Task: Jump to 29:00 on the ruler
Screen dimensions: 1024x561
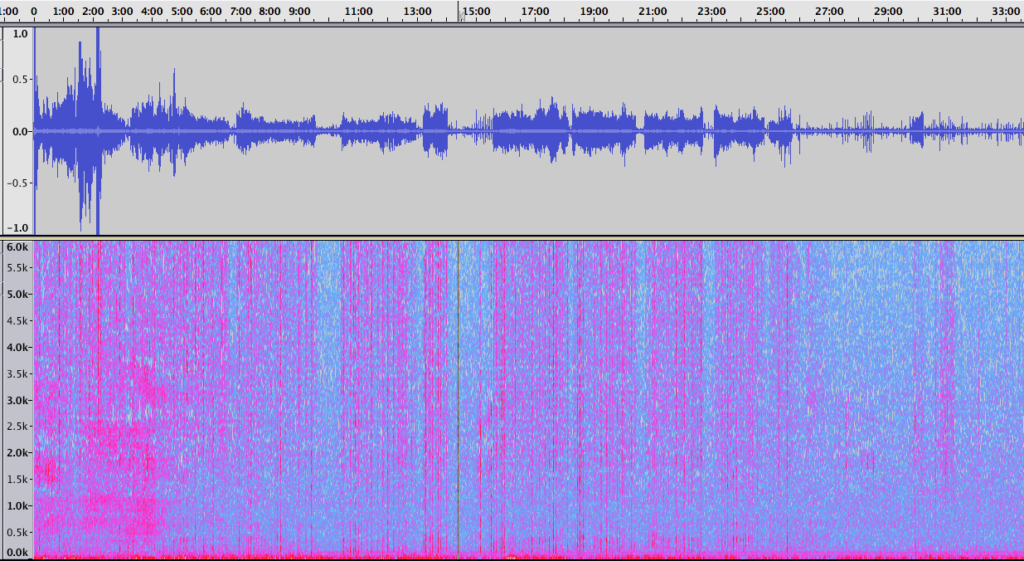Action: coord(888,11)
